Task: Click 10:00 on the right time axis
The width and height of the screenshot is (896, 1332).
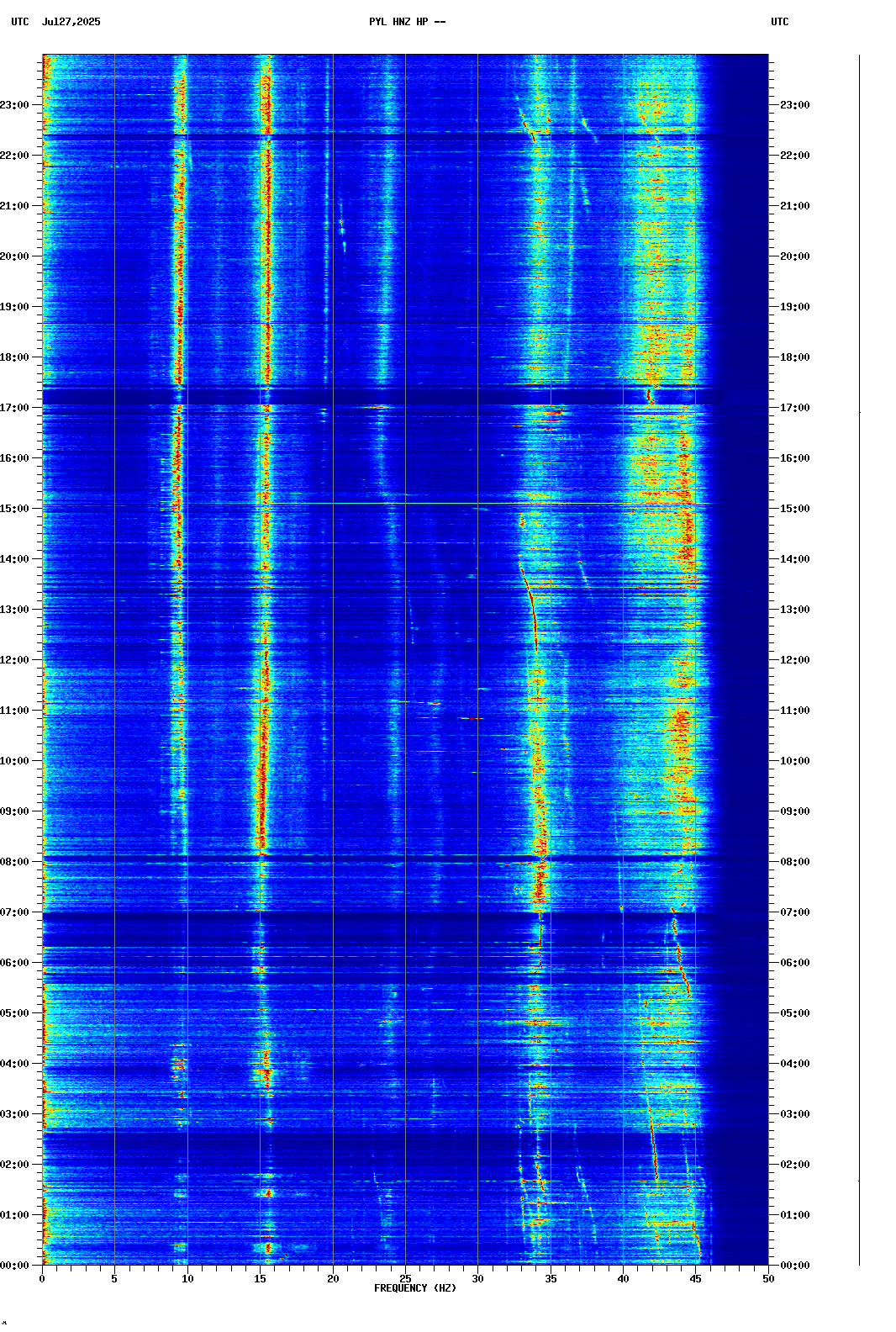Action: click(x=795, y=761)
